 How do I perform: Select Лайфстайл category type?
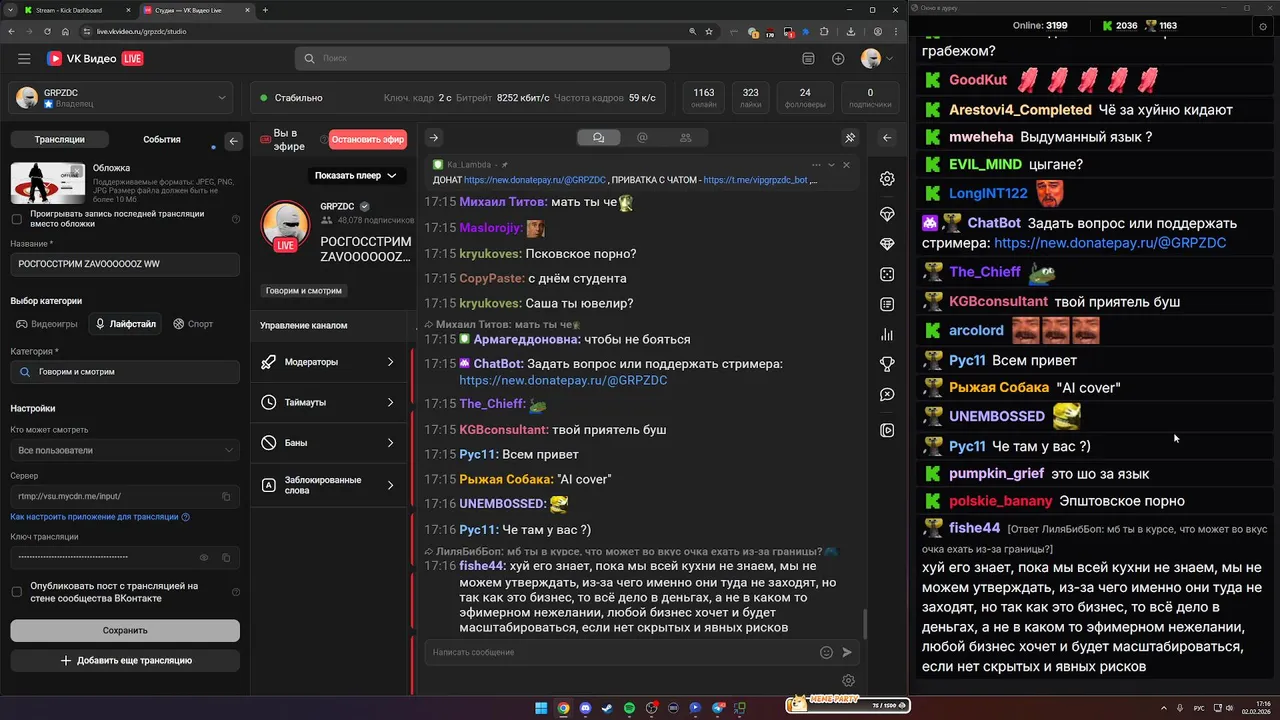coord(126,324)
